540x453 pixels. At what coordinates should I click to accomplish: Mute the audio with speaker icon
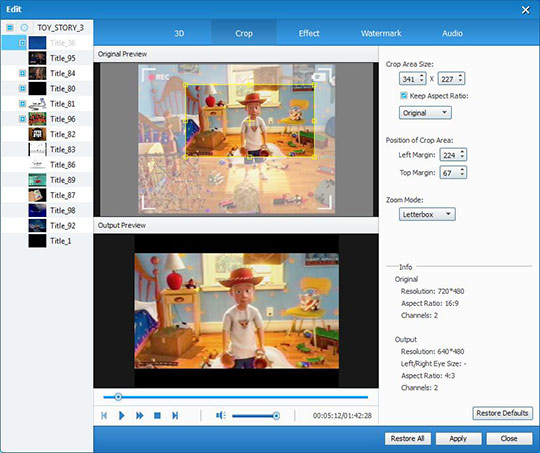coord(220,415)
